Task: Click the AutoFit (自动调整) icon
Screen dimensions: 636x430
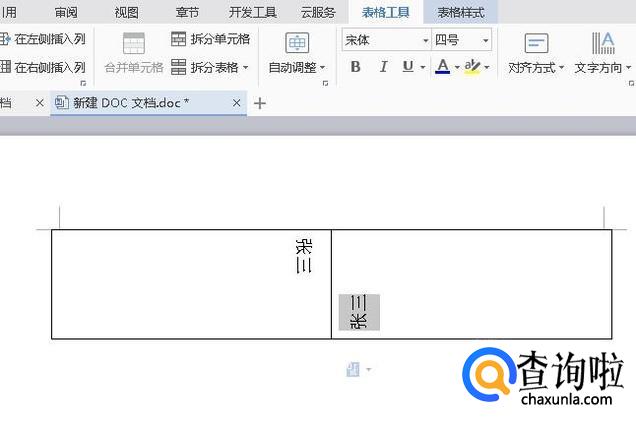Action: (297, 43)
